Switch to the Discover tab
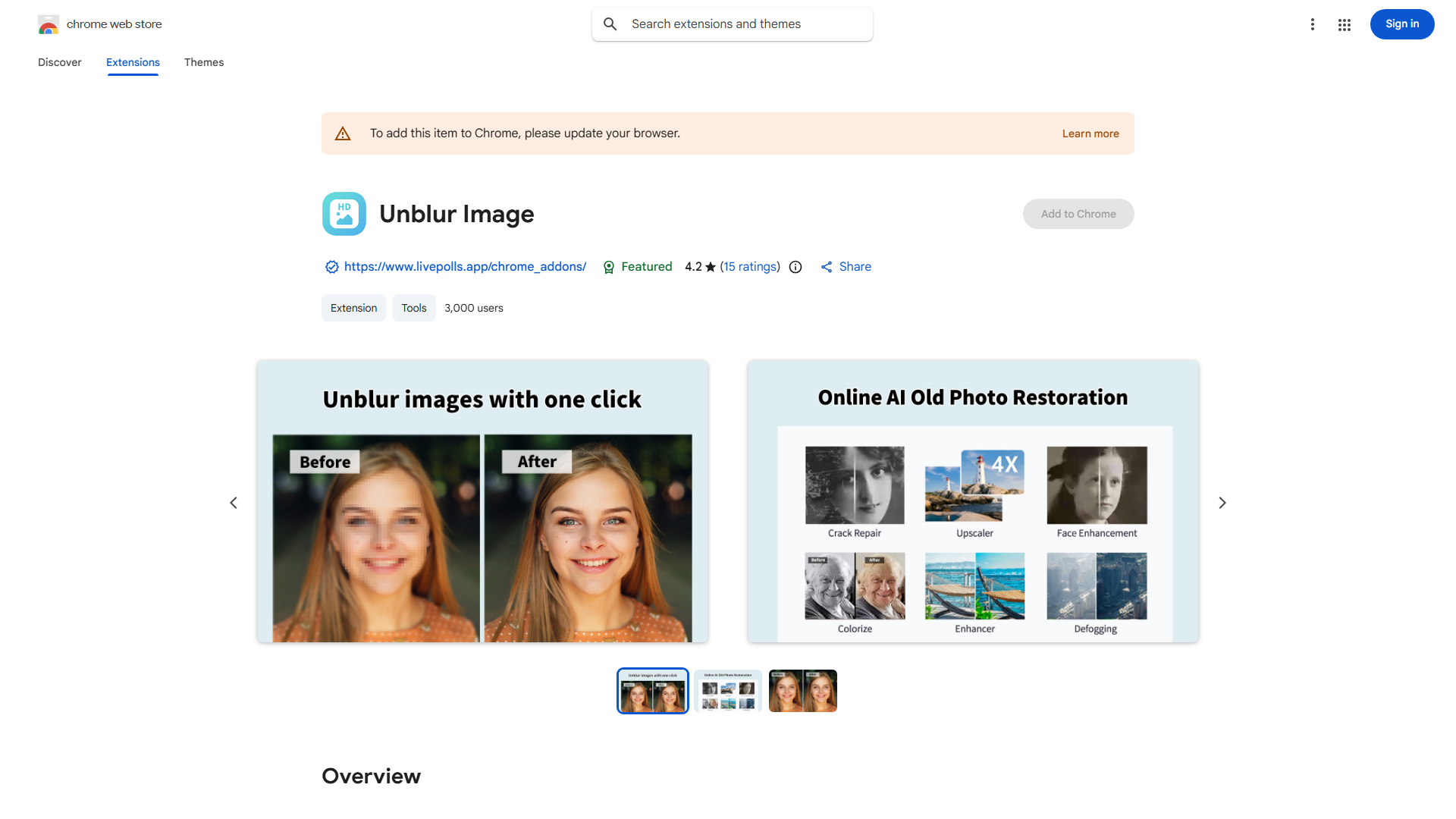Viewport: 1456px width, 819px height. [59, 62]
